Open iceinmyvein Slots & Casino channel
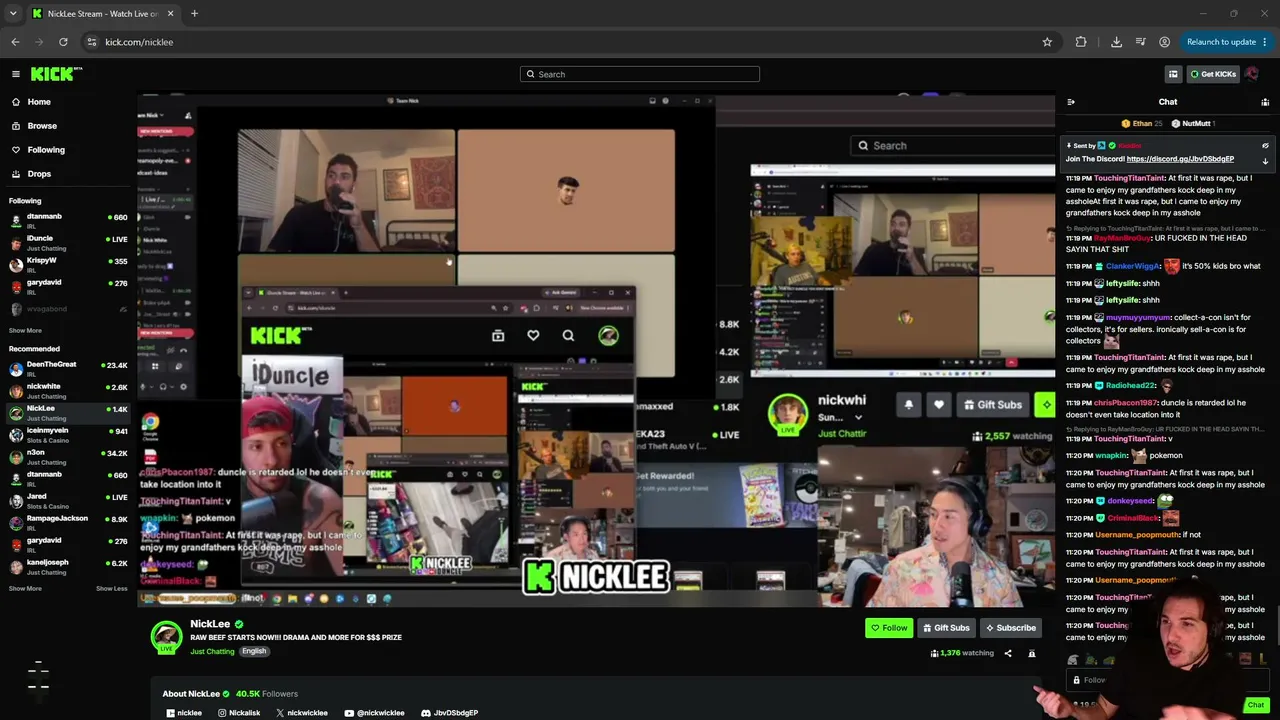1280x720 pixels. [68, 435]
